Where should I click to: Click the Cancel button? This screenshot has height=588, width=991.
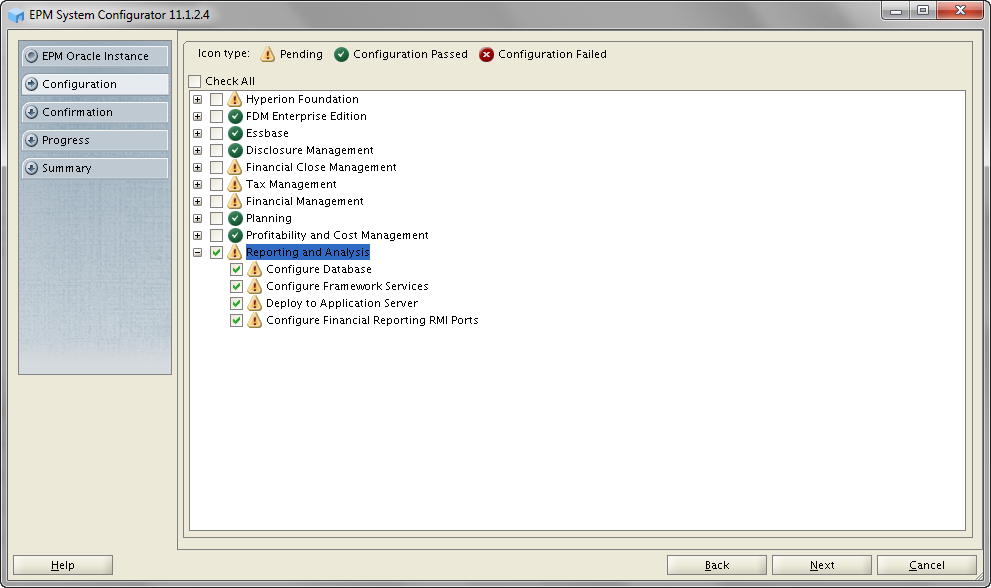pos(927,565)
